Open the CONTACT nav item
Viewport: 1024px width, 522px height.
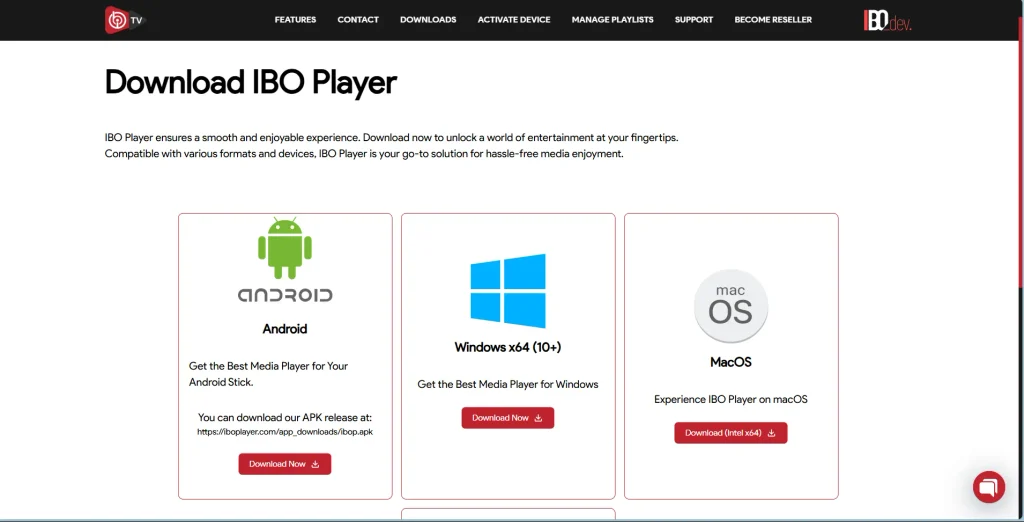tap(358, 20)
